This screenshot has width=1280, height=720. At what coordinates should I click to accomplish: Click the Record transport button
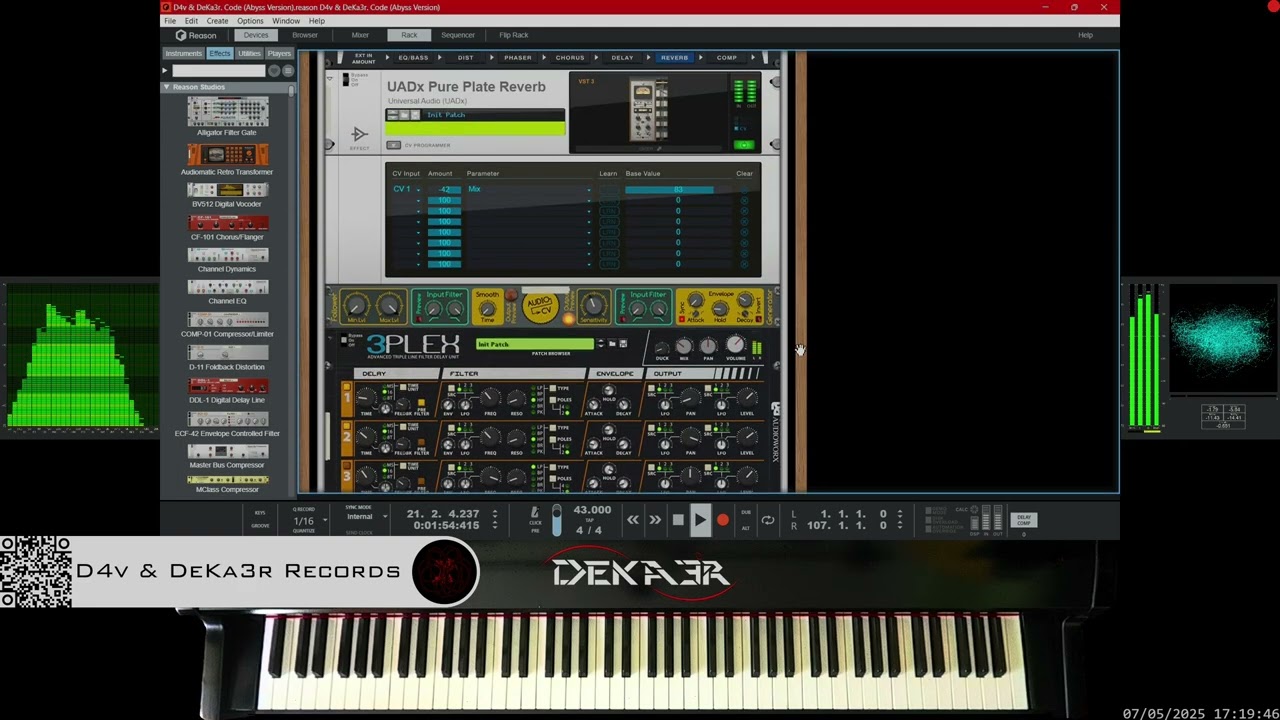(x=723, y=520)
